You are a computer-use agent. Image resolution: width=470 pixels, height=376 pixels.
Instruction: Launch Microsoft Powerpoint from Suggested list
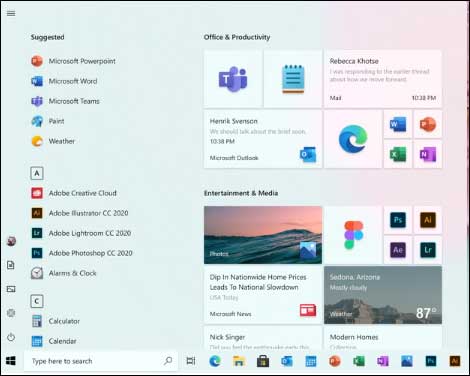[73, 61]
